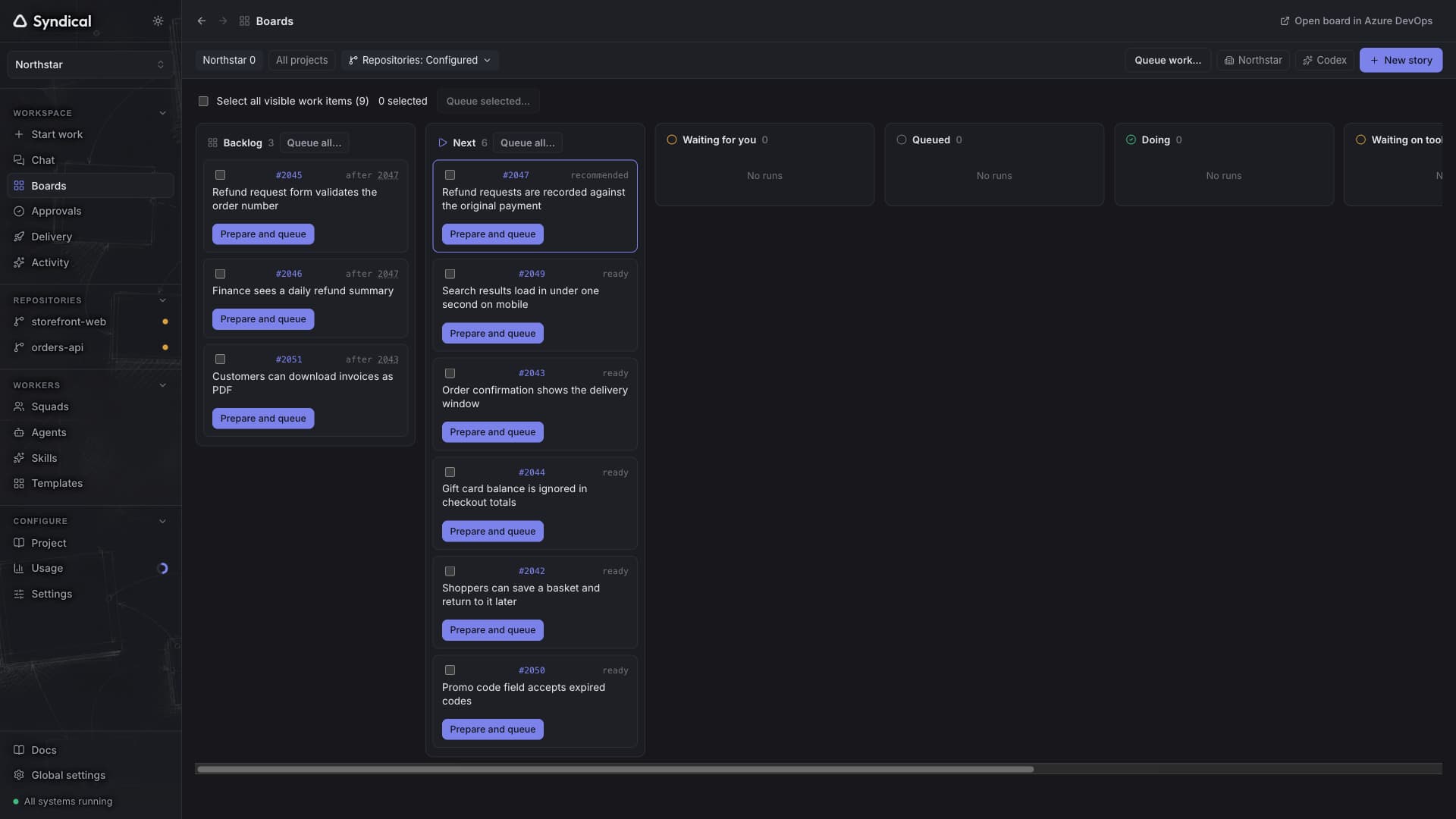Open board in Azure DevOps link

[x=1356, y=21]
